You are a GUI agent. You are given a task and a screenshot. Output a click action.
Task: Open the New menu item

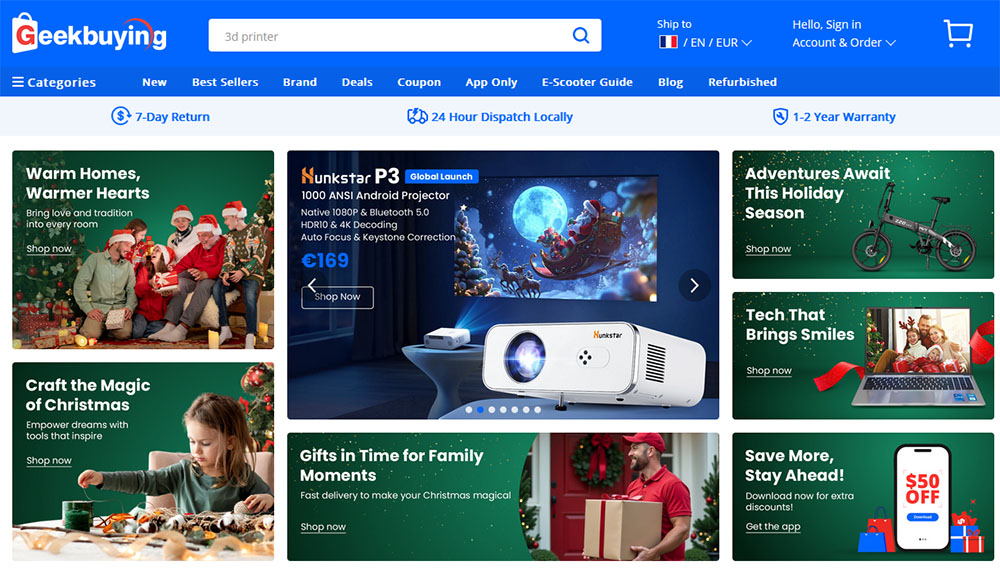[154, 82]
